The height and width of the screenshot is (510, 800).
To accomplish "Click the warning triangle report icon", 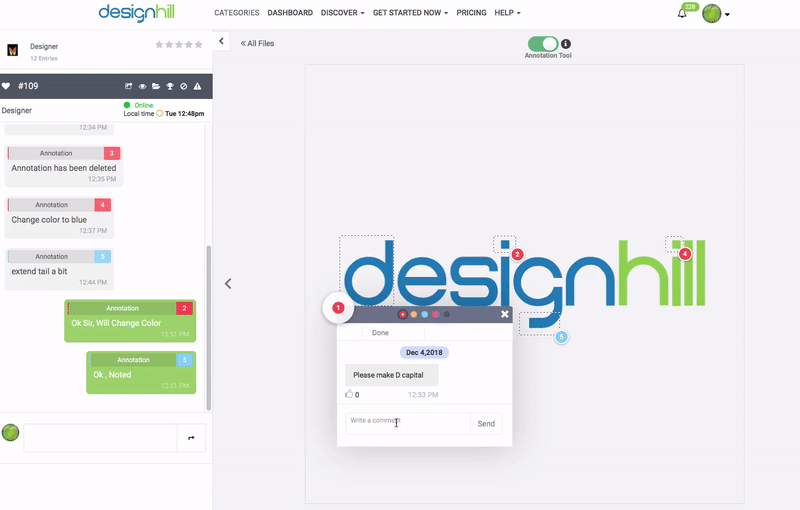I will pos(197,86).
